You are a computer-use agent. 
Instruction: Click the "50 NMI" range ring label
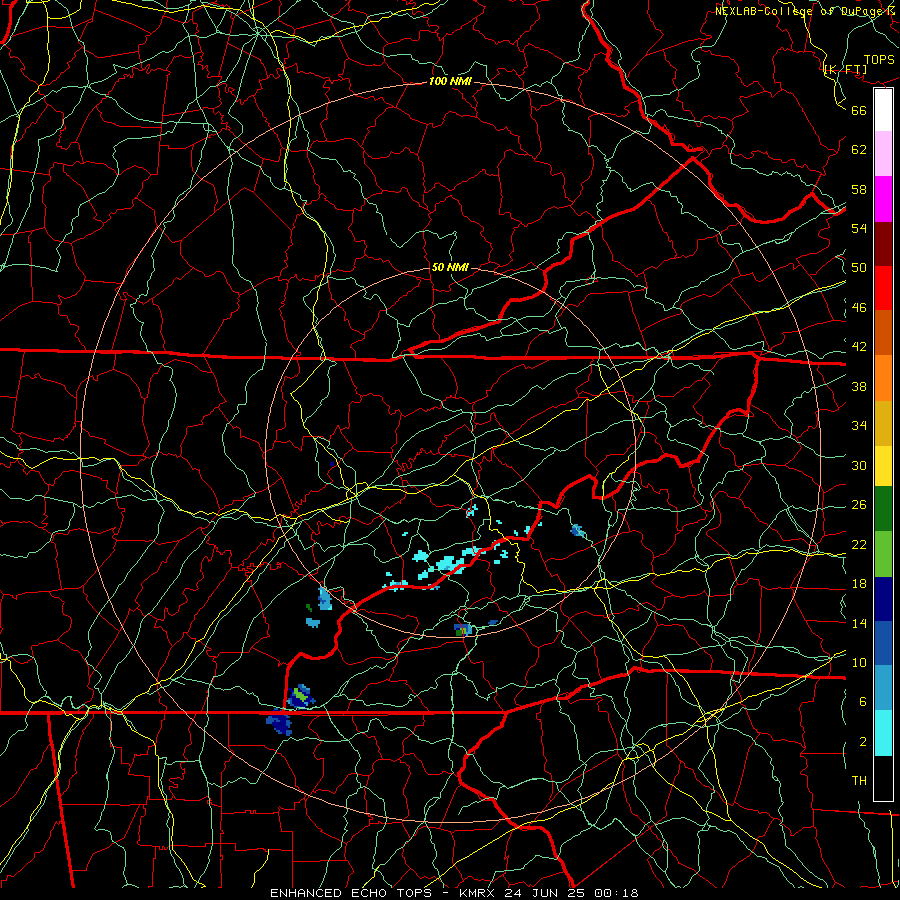pos(449,267)
